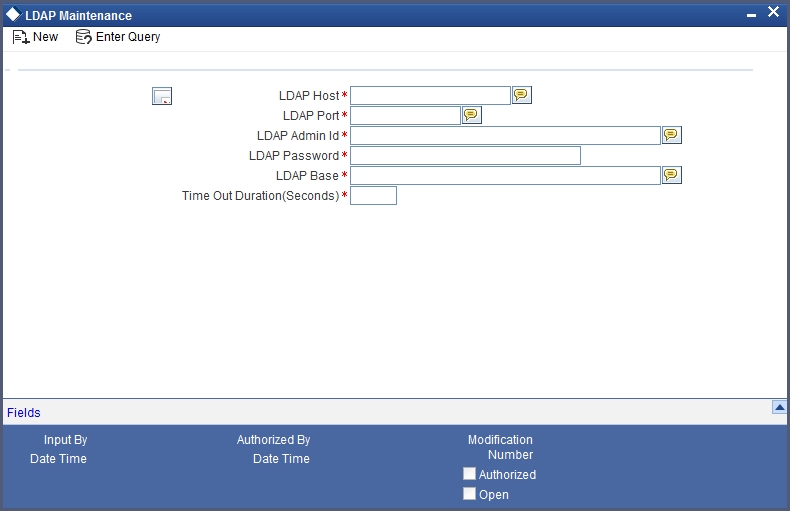
Task: Open the popup editor icon for LDAP Port
Action: (472, 115)
